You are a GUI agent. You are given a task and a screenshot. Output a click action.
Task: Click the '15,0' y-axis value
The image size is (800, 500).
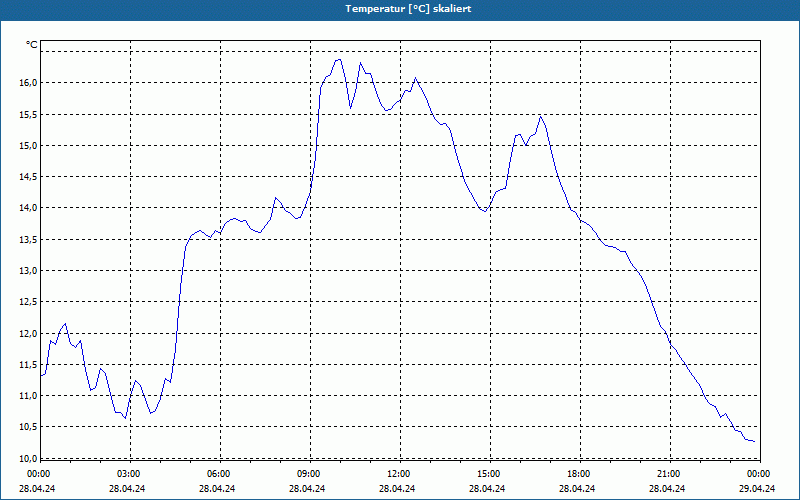[29, 145]
